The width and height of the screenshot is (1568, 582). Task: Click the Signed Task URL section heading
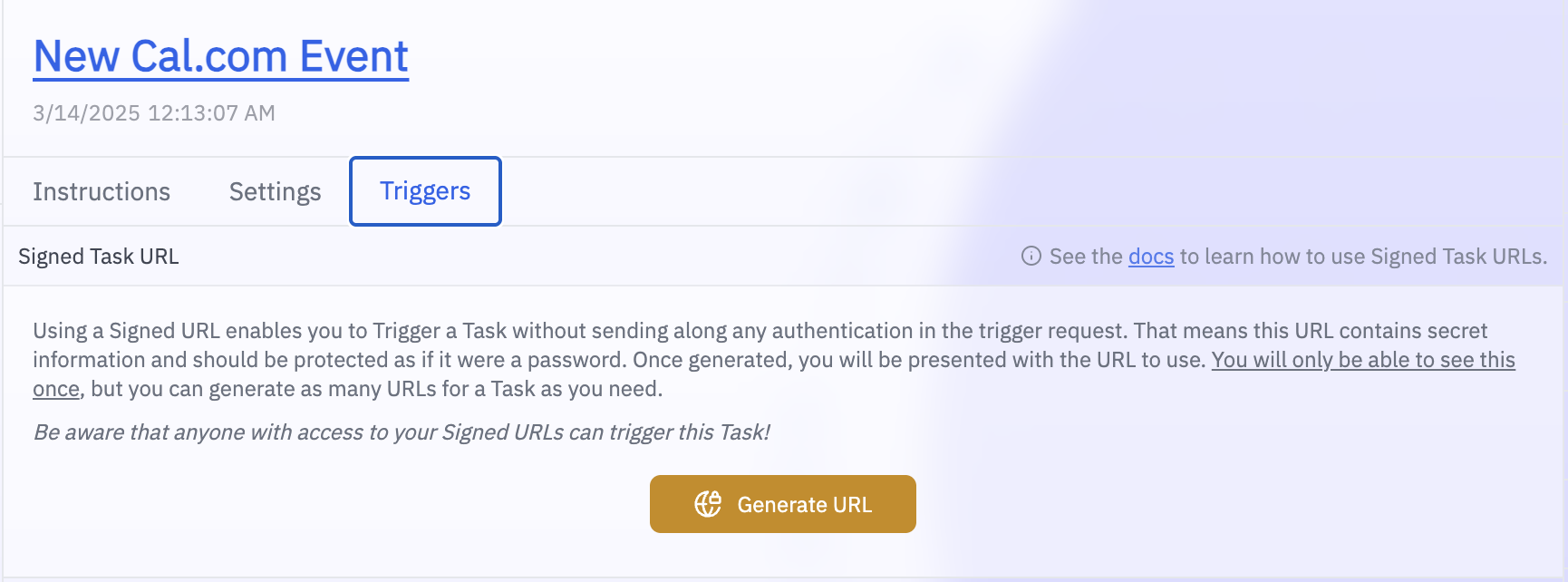click(x=99, y=257)
